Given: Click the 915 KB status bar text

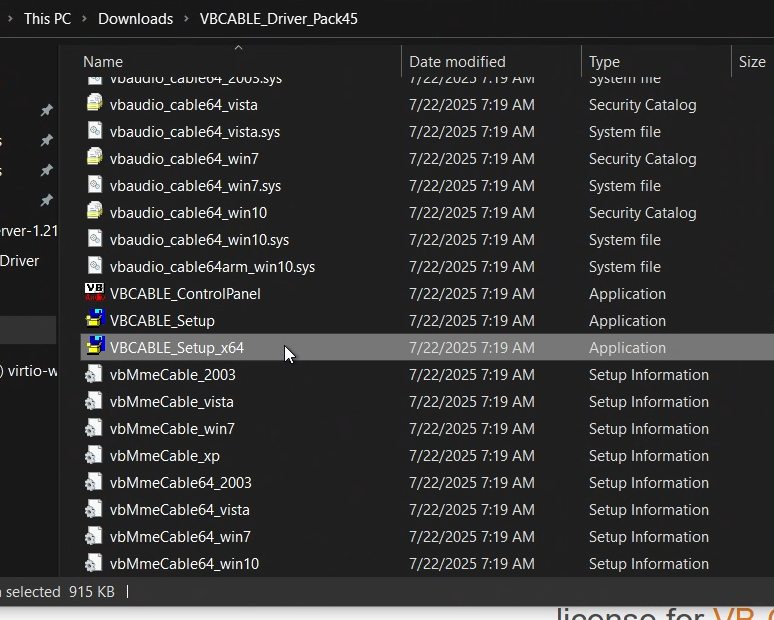Looking at the screenshot, I should pyautogui.click(x=91, y=591).
